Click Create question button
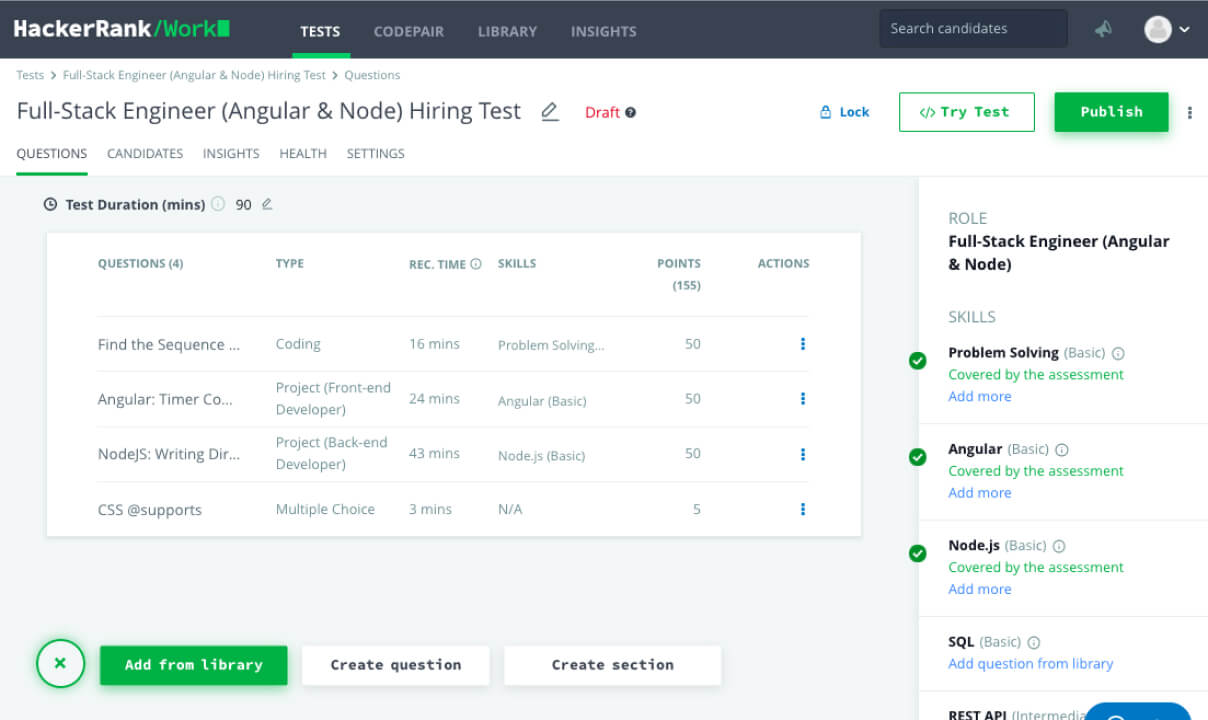This screenshot has height=720, width=1208. (396, 665)
